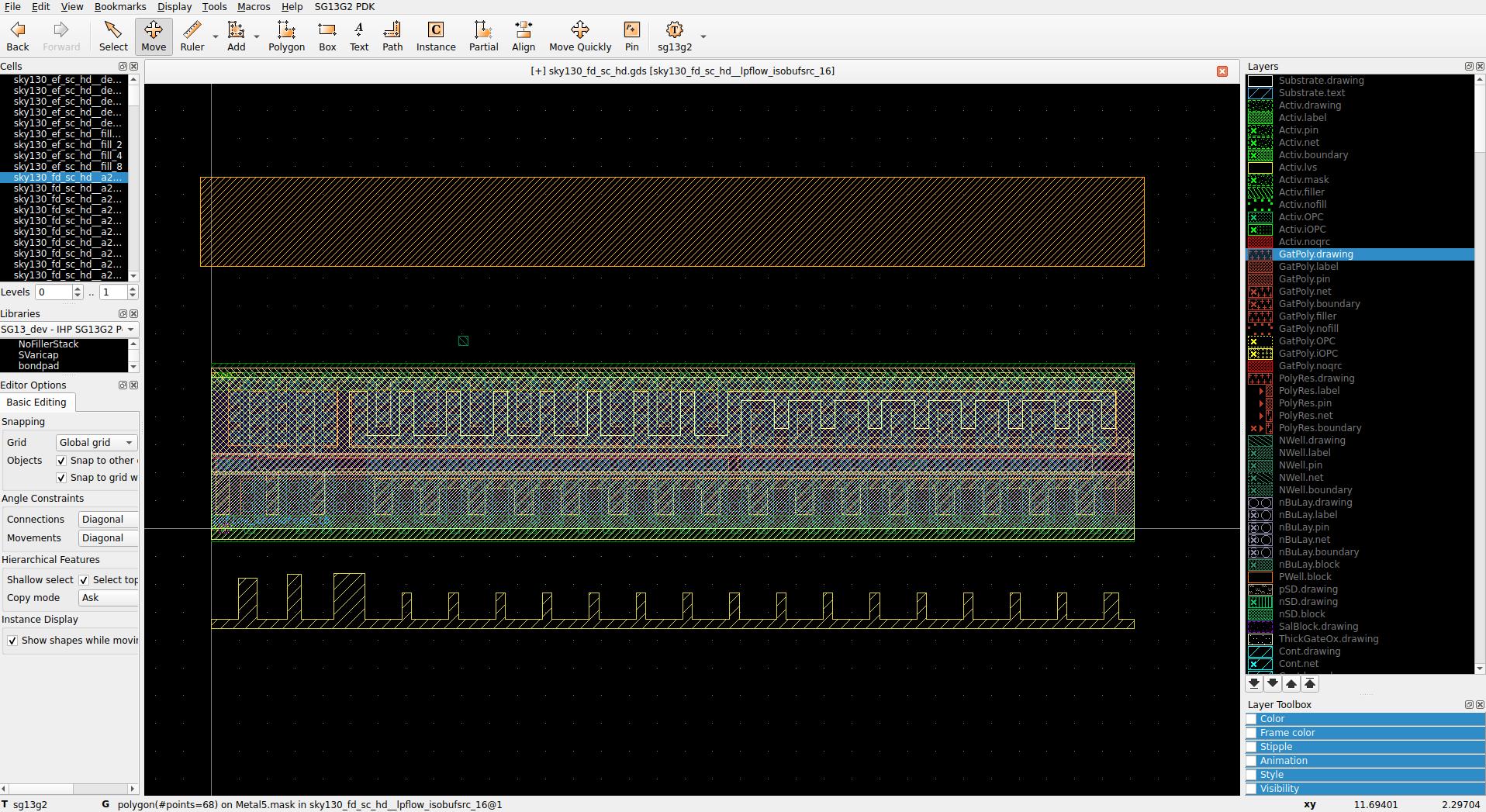Click the Move Quickly tool

(x=579, y=36)
